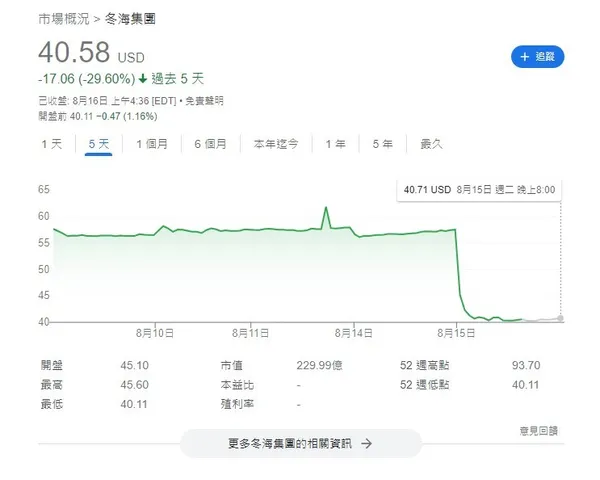Click the 52 週低點 label
600x480 pixels.
tap(424, 385)
